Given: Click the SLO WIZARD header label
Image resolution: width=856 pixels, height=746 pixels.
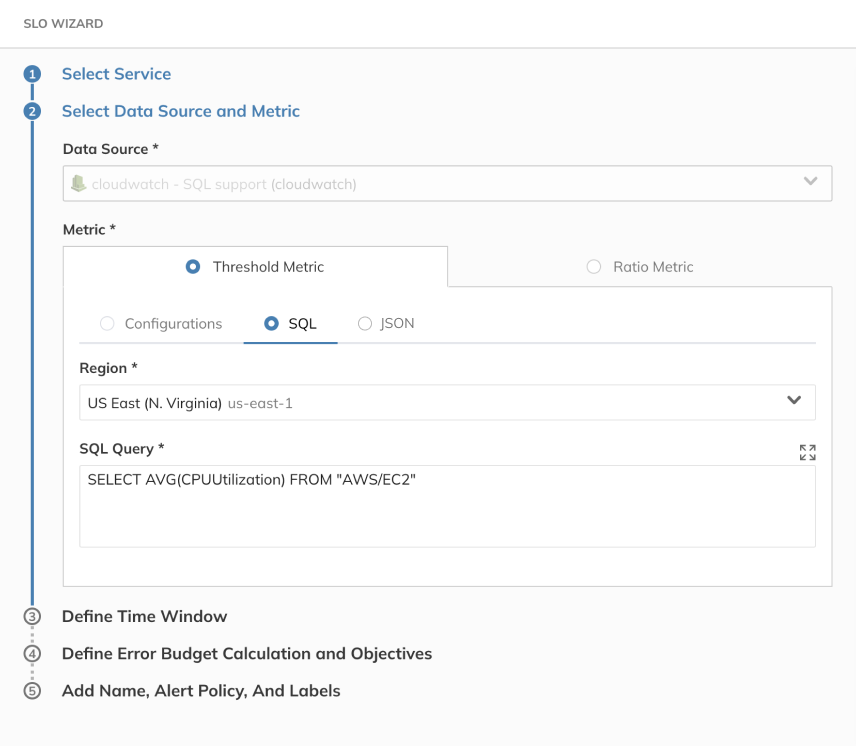Looking at the screenshot, I should tap(65, 23).
